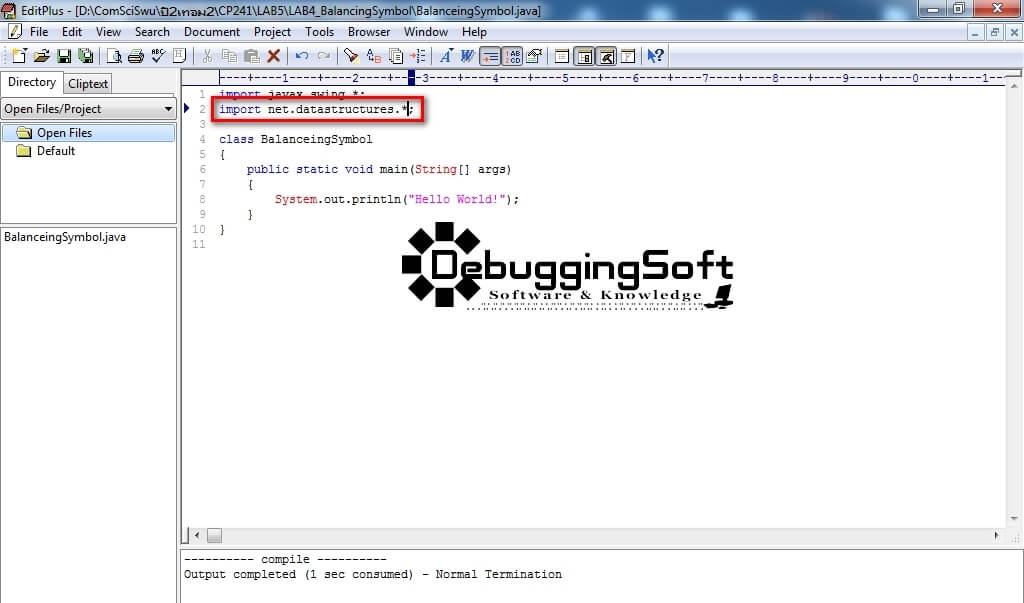Open Print Preview from the toolbar
1024x603 pixels.
click(x=114, y=56)
